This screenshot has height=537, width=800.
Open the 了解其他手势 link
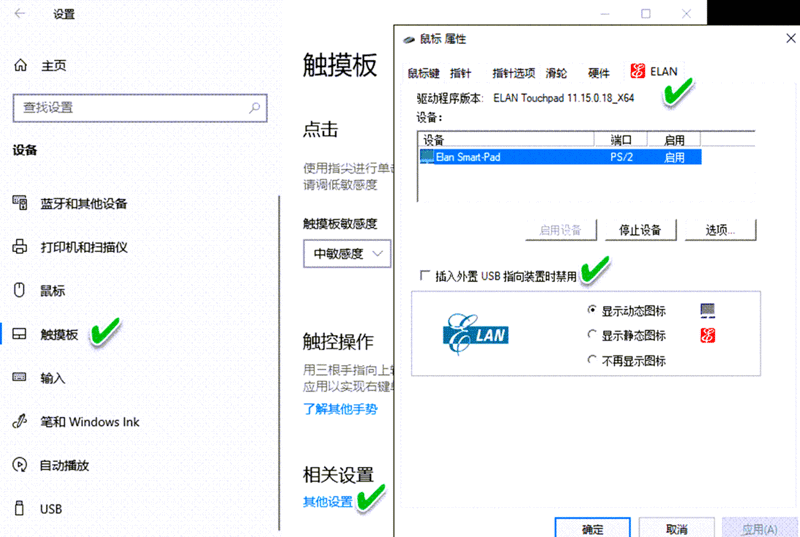pos(340,409)
